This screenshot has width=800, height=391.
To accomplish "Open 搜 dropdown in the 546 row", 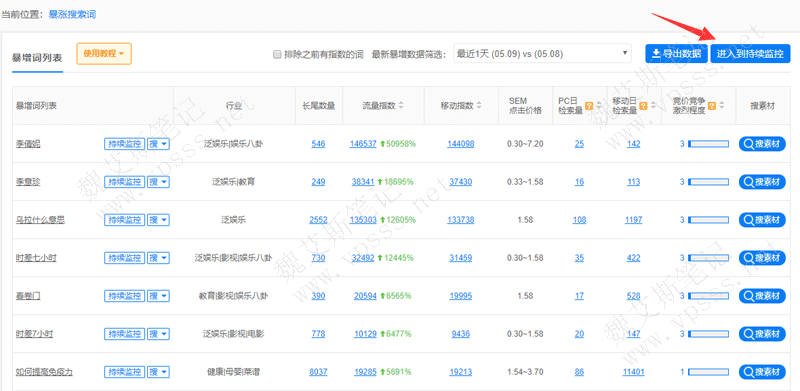I will coord(158,144).
